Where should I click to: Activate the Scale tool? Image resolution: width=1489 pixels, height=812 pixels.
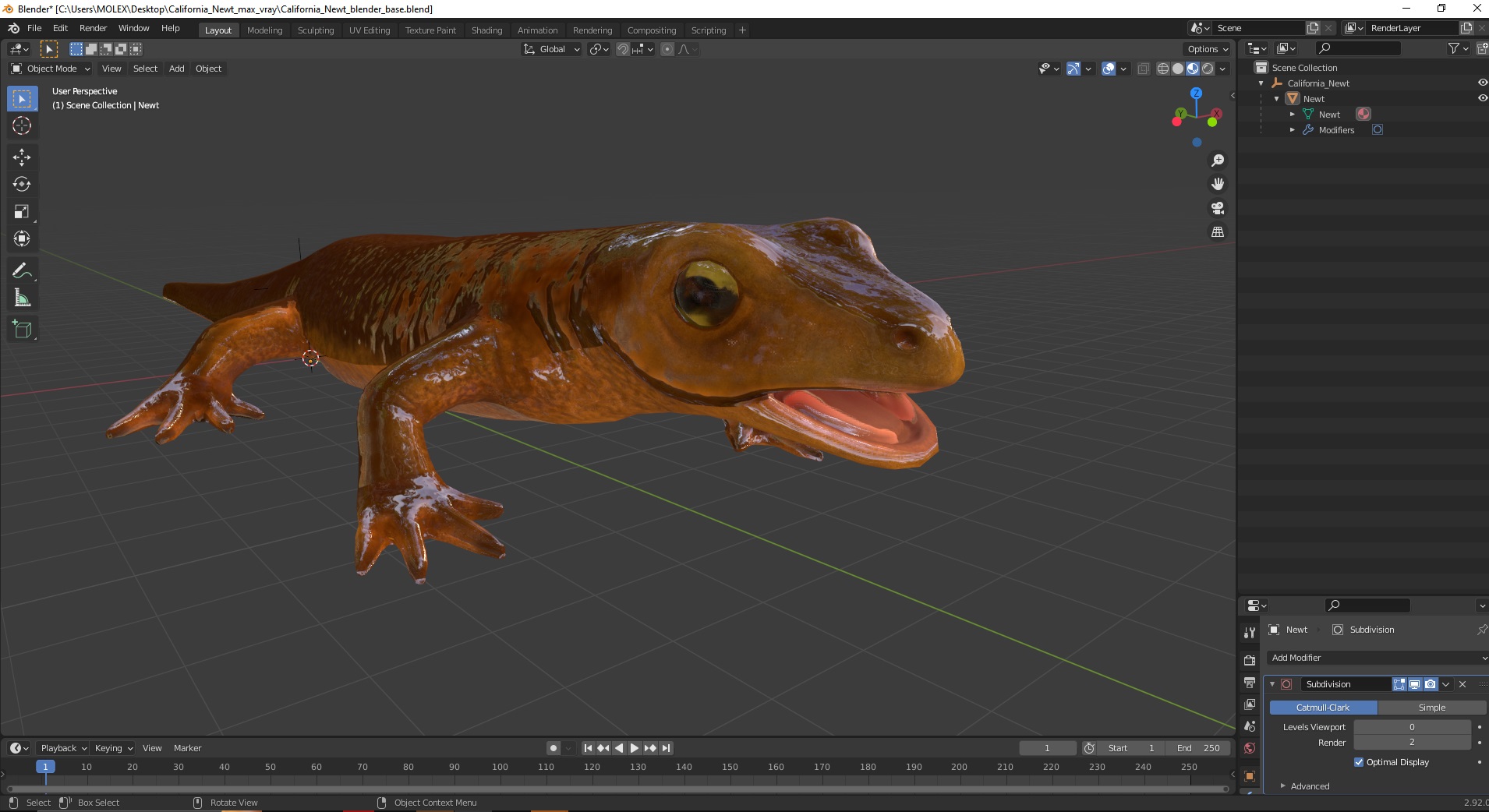click(x=22, y=212)
